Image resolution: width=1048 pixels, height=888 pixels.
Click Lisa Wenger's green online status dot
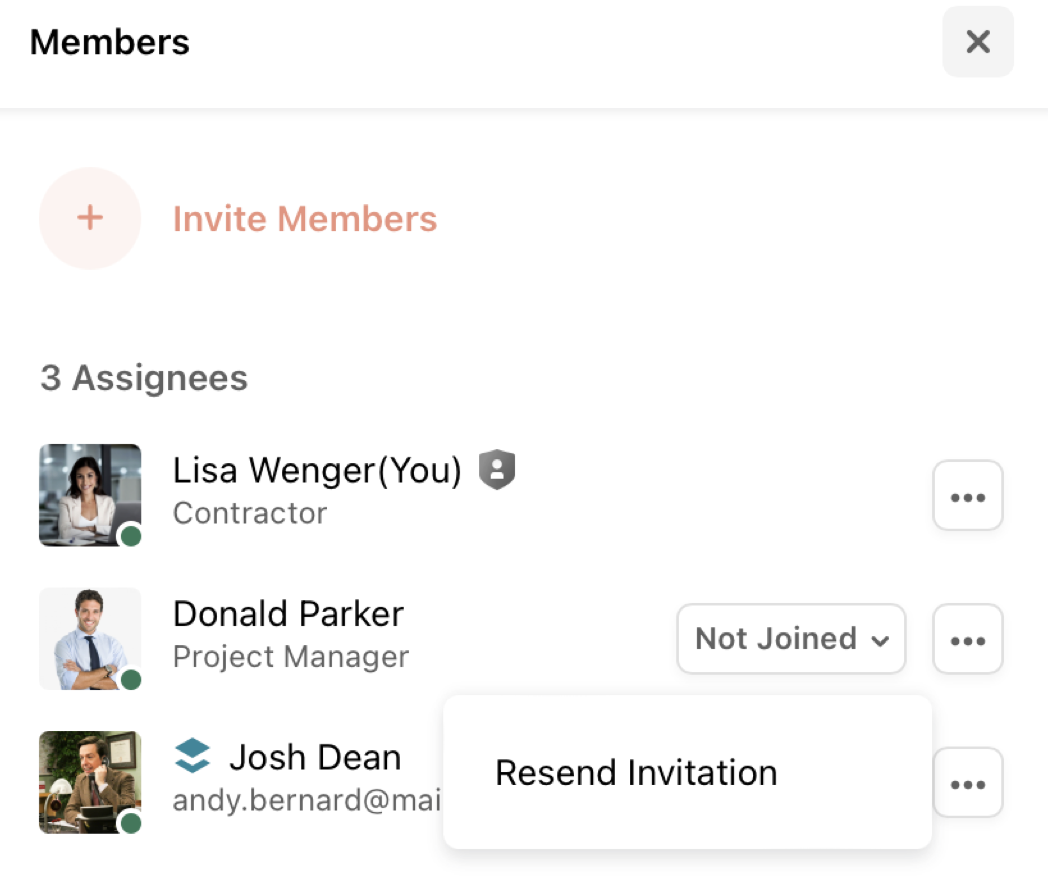point(131,536)
